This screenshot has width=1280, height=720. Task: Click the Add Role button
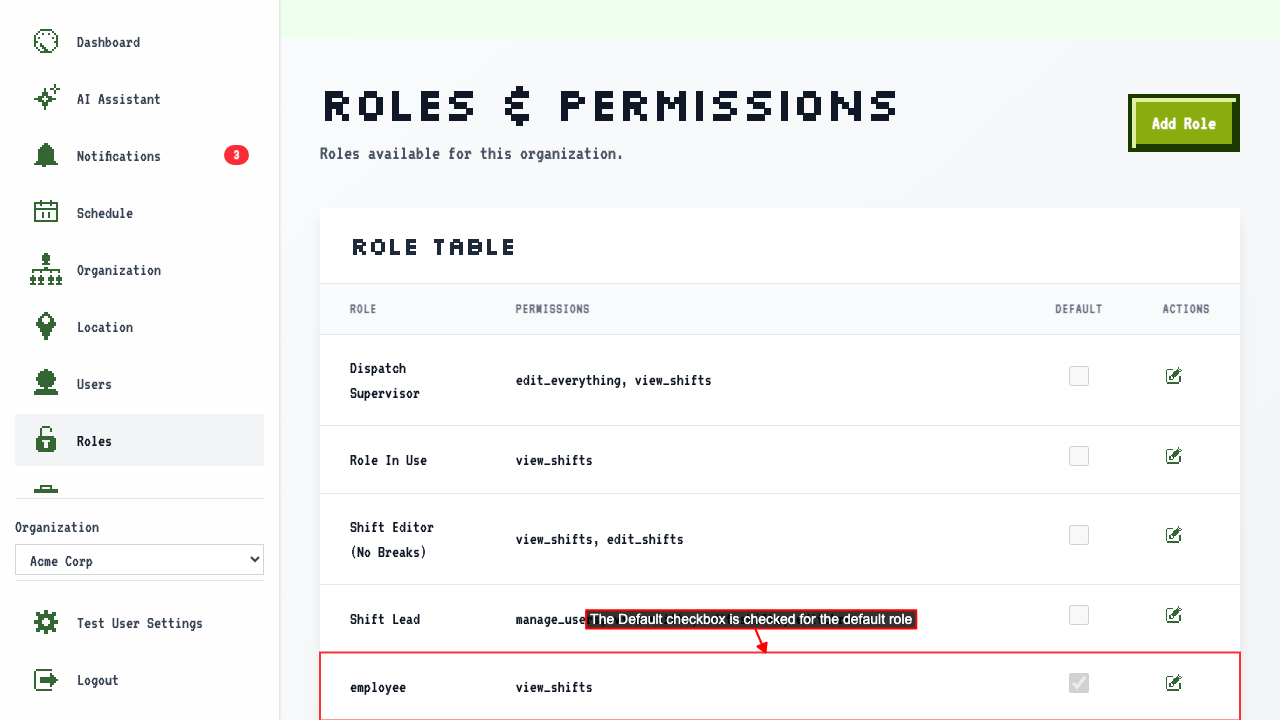tap(1184, 123)
